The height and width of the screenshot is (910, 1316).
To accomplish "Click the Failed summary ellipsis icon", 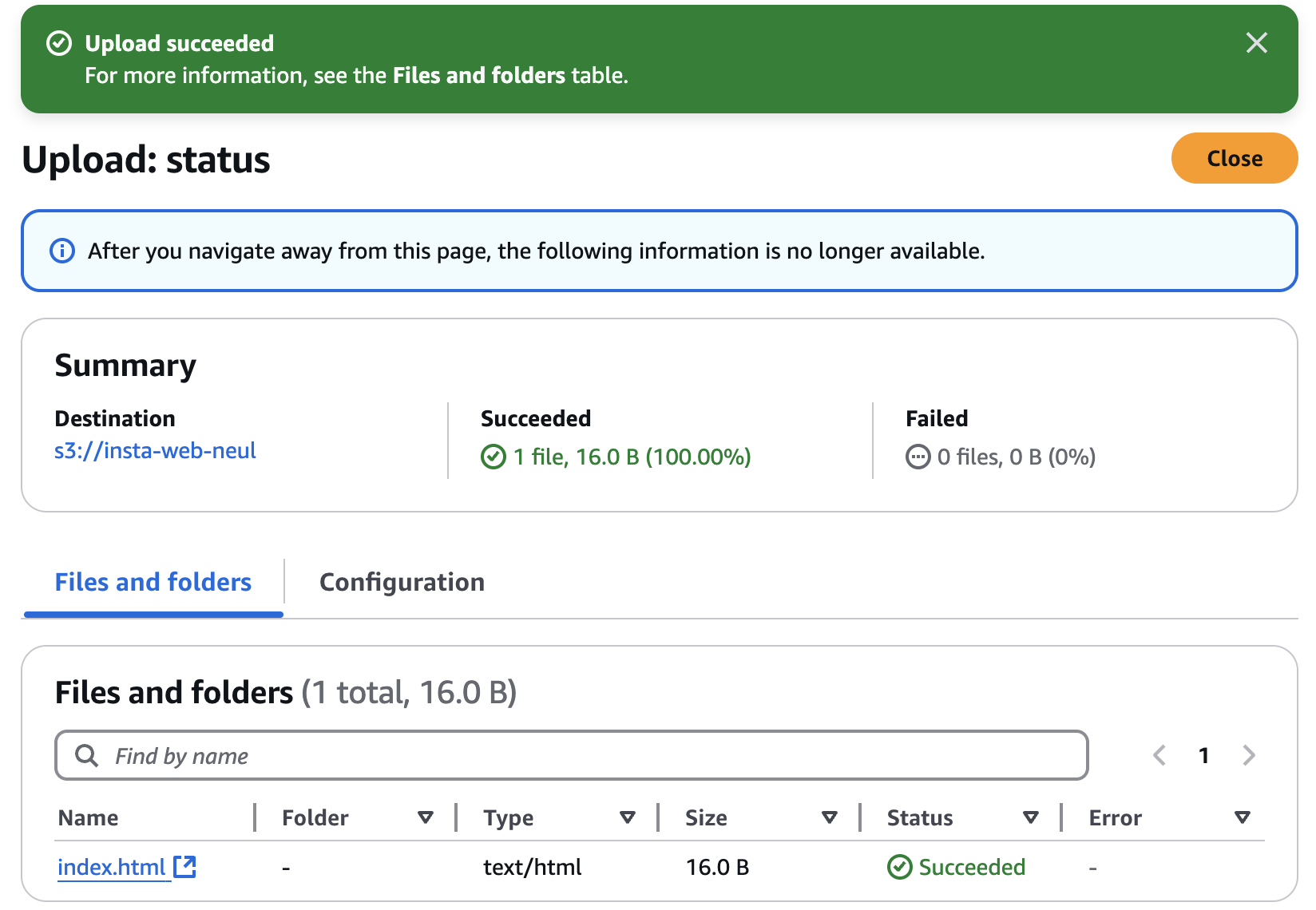I will (918, 457).
